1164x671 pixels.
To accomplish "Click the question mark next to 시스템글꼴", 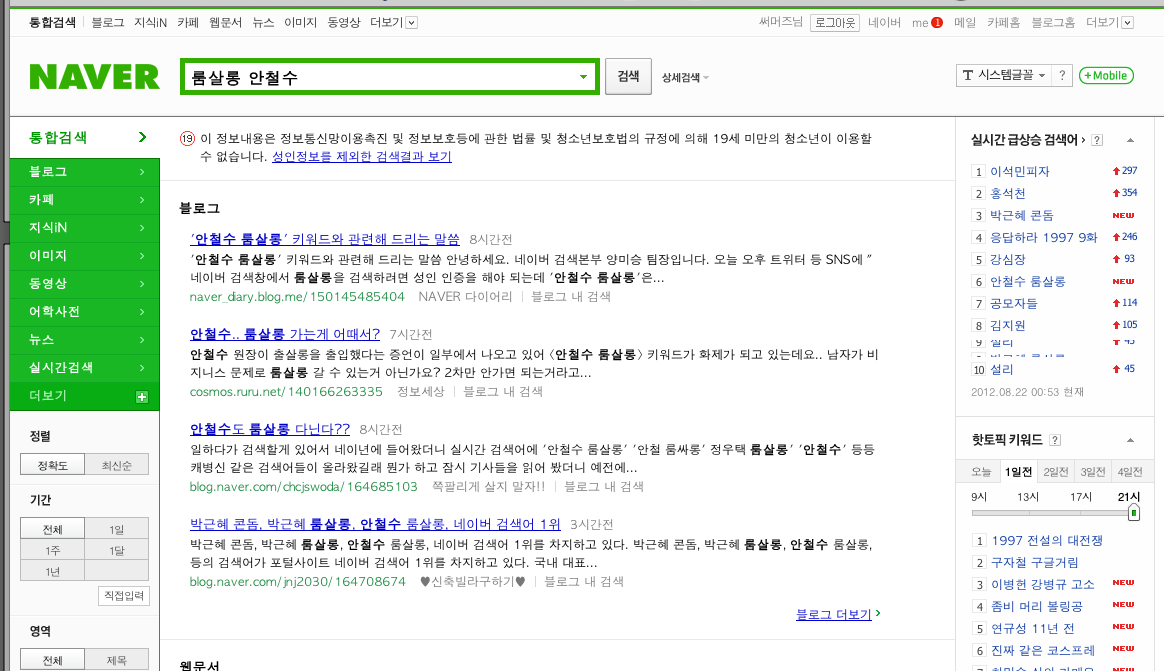I will pyautogui.click(x=1062, y=75).
